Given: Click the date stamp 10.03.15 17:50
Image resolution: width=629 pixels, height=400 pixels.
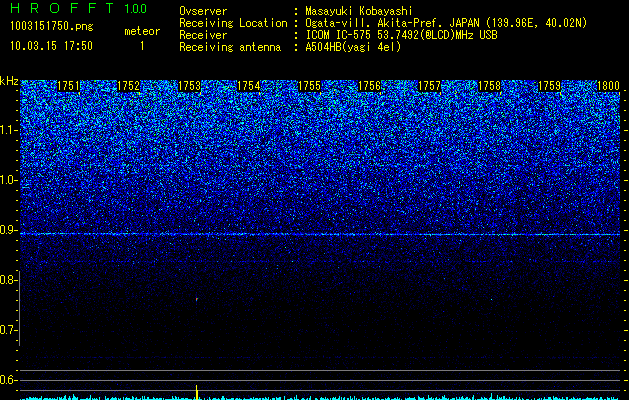Looking at the screenshot, I should pyautogui.click(x=51, y=46).
